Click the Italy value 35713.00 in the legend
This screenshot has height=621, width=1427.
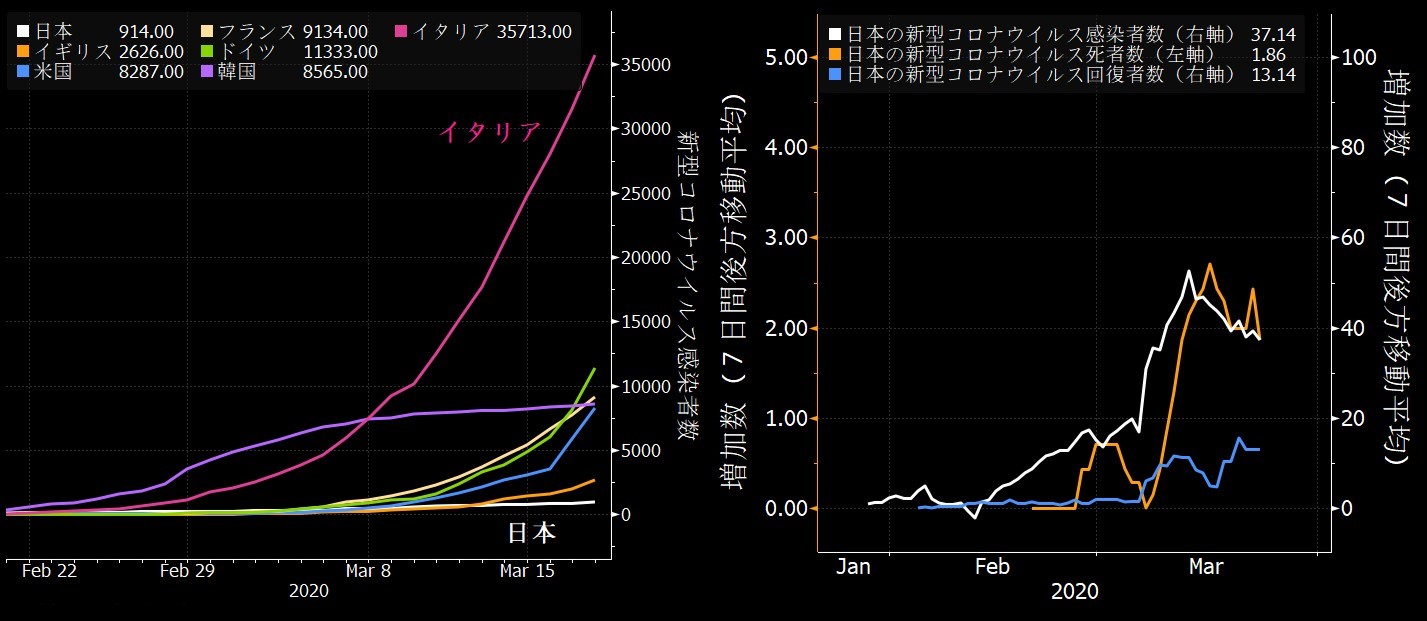coord(534,31)
